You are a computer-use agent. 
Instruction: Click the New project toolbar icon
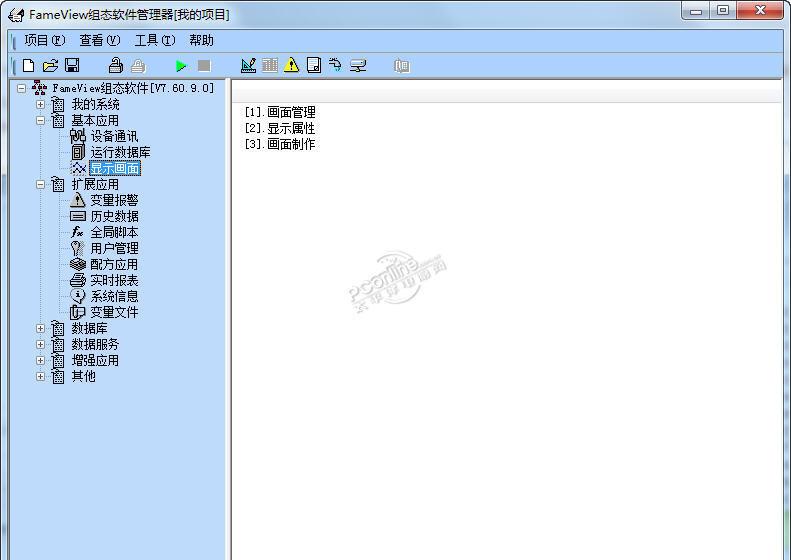[x=29, y=66]
